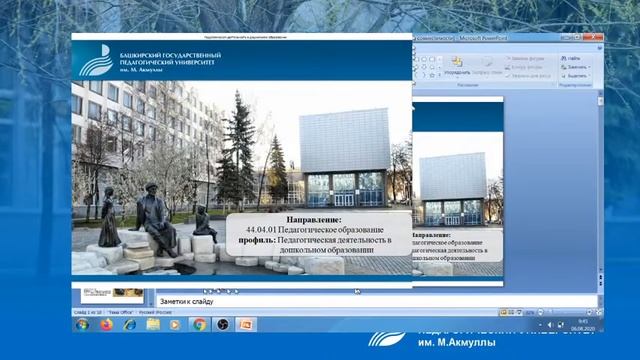Open Firefox from the taskbar
640x360 pixels.
107,324
